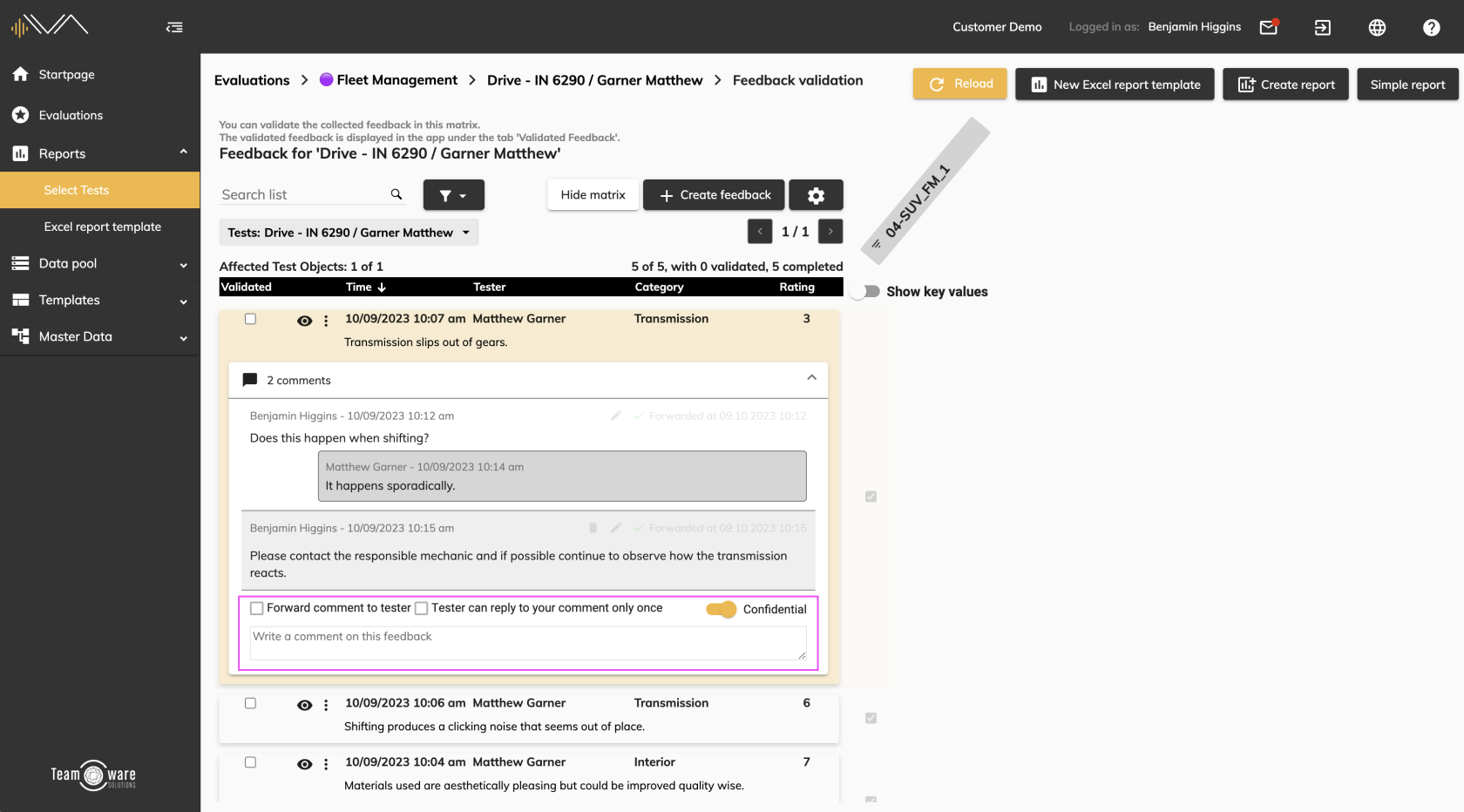Expand the Data pool menu
1464x812 pixels.
183,265
